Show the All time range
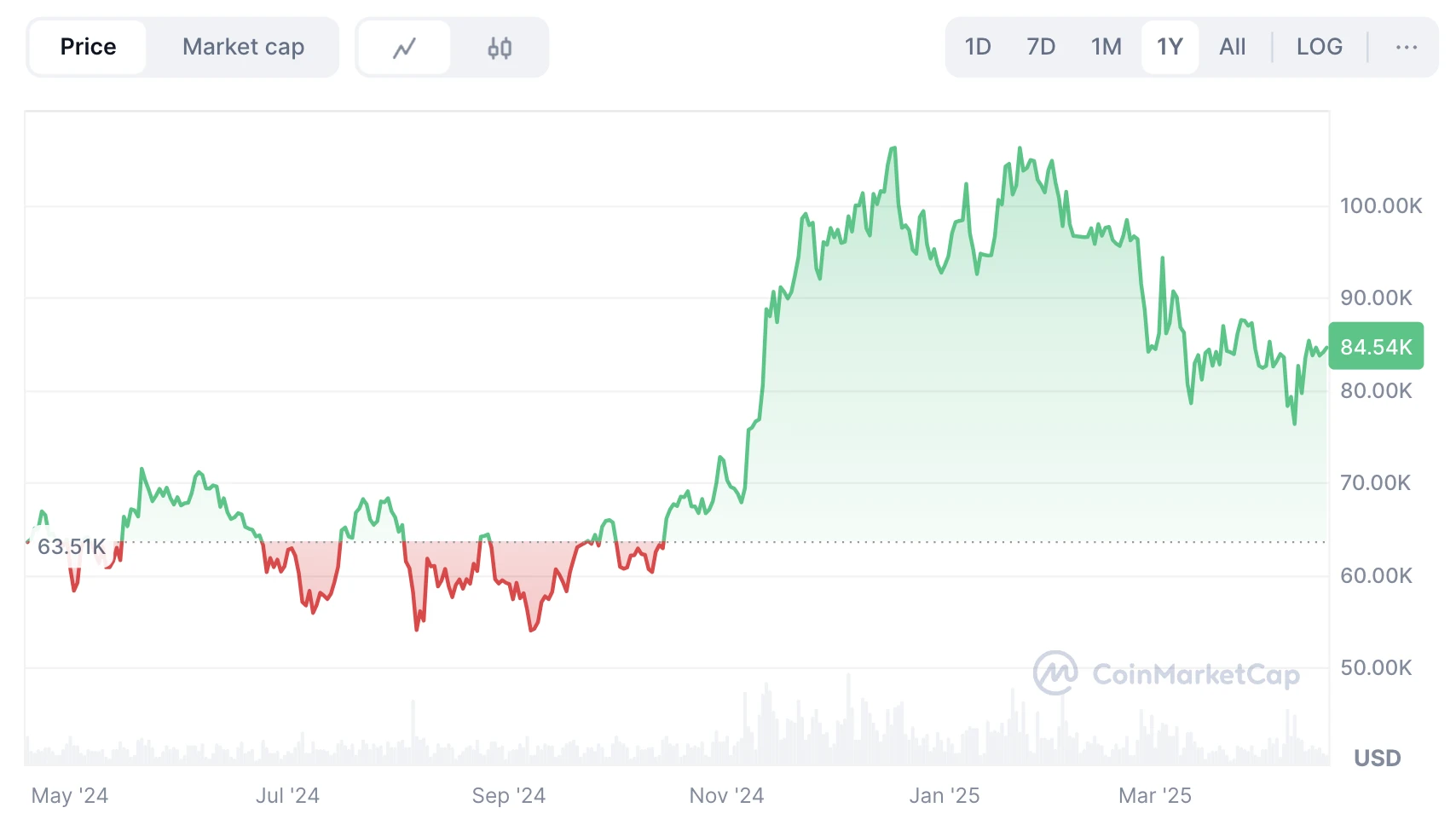 (x=1232, y=47)
